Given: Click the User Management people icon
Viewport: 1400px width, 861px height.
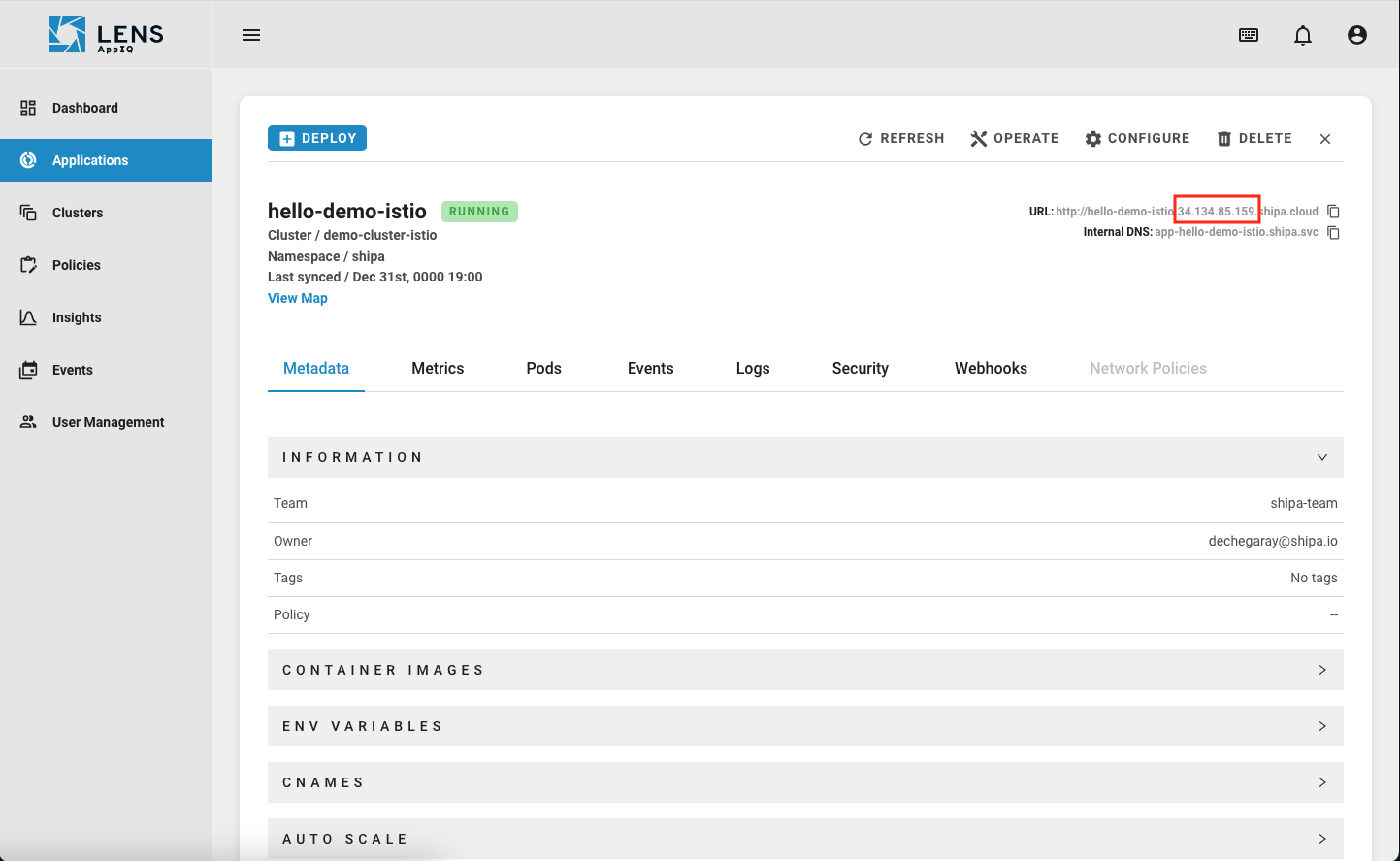Looking at the screenshot, I should pyautogui.click(x=28, y=422).
